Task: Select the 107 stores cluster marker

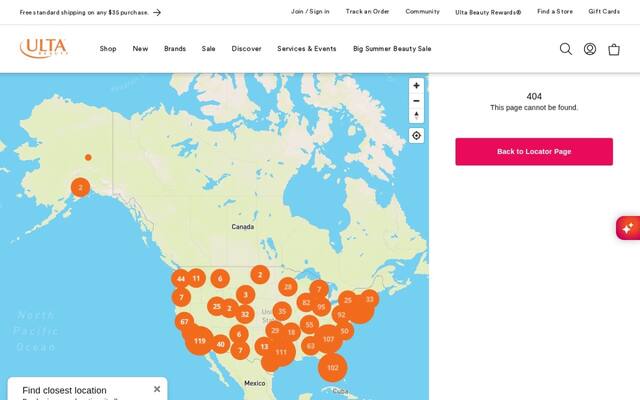Action: click(329, 339)
